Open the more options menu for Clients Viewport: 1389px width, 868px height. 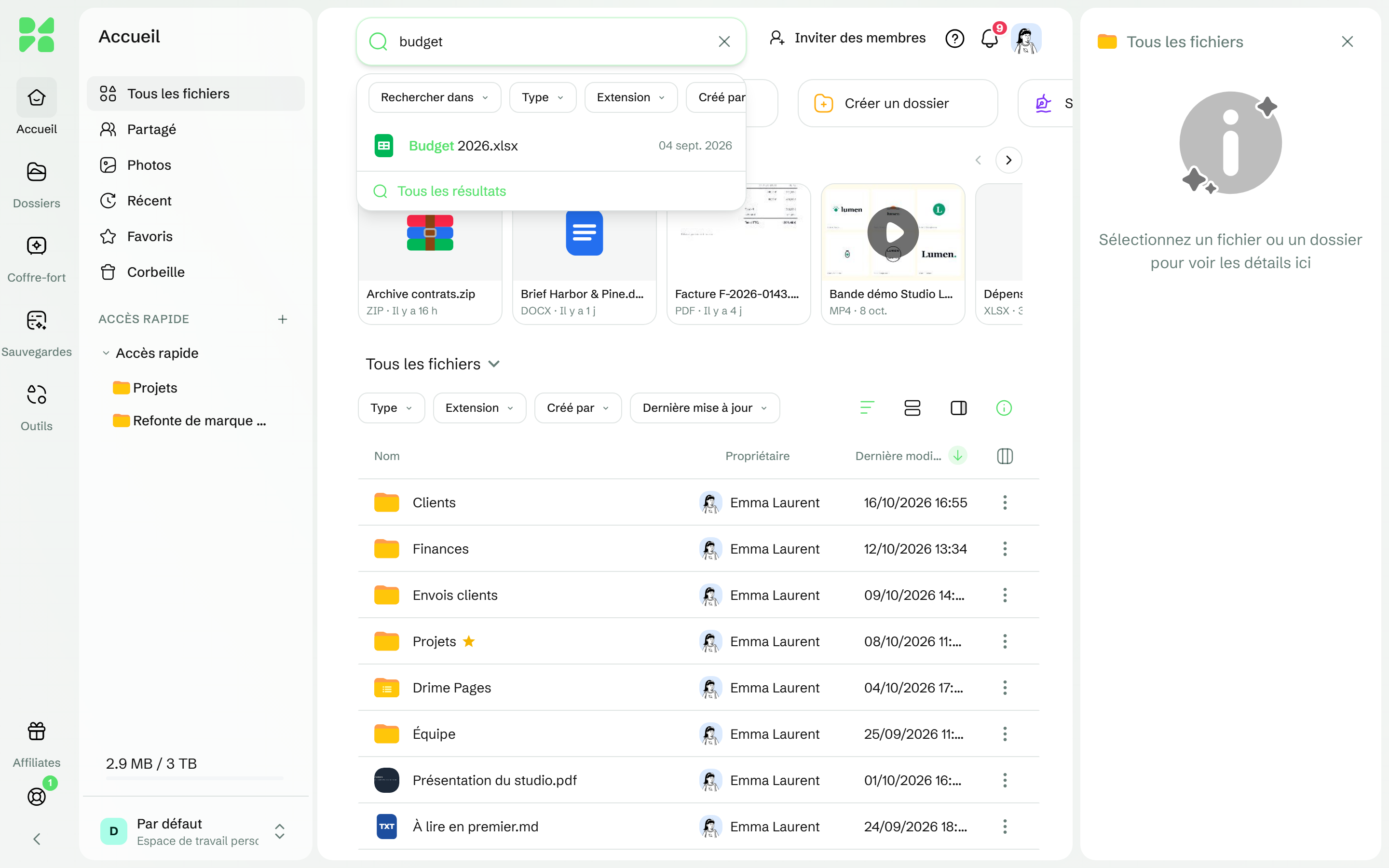click(x=1005, y=502)
